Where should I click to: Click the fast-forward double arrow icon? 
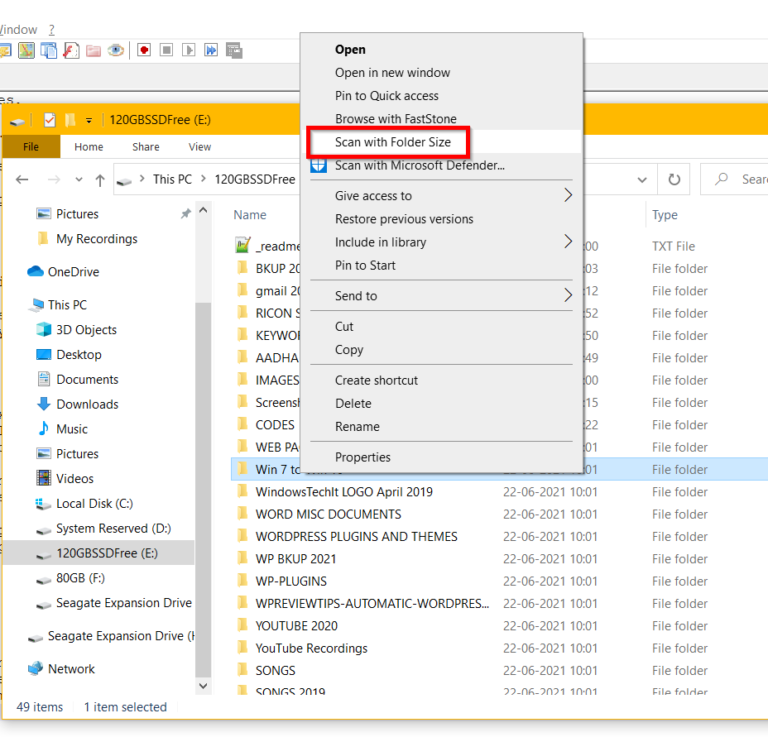point(211,50)
